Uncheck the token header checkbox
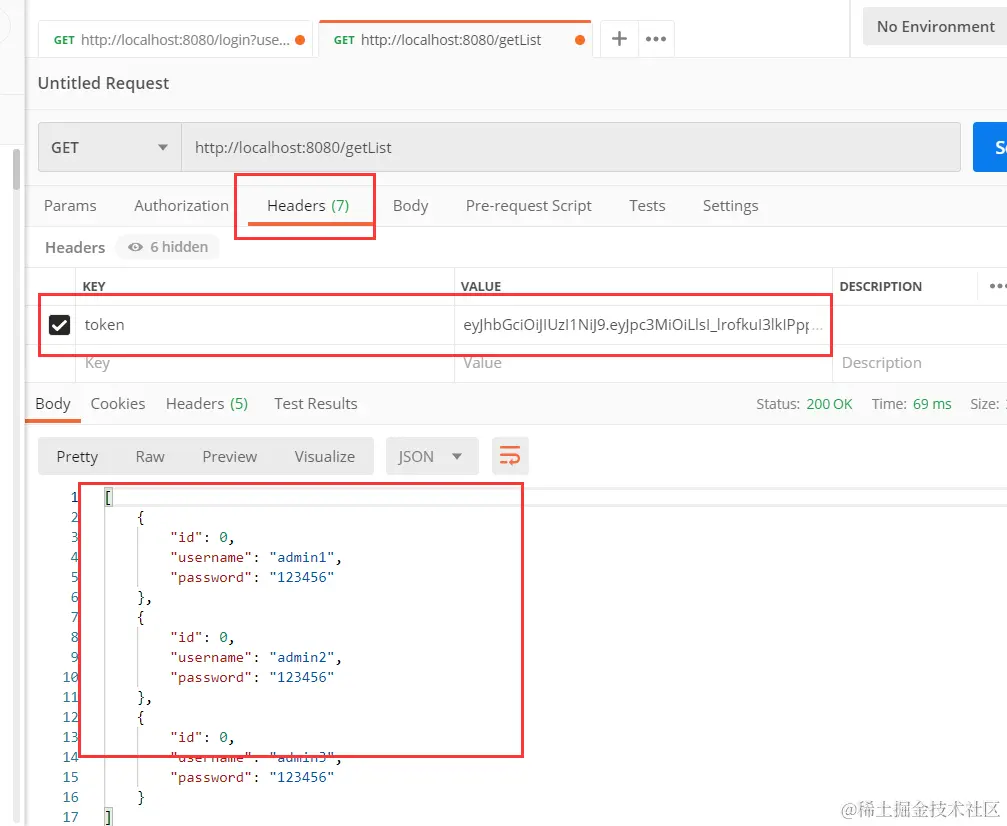Viewport: 1007px width, 826px height. 60,325
